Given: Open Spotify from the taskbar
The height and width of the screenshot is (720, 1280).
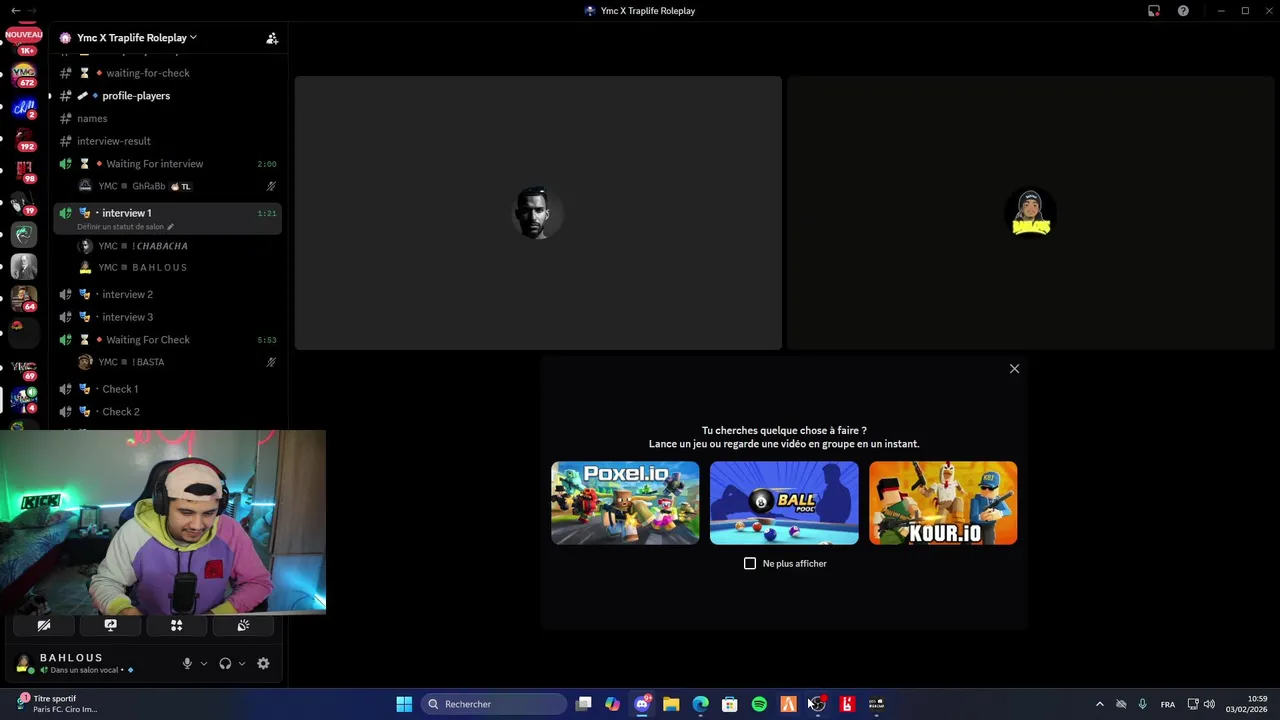Looking at the screenshot, I should pos(759,704).
